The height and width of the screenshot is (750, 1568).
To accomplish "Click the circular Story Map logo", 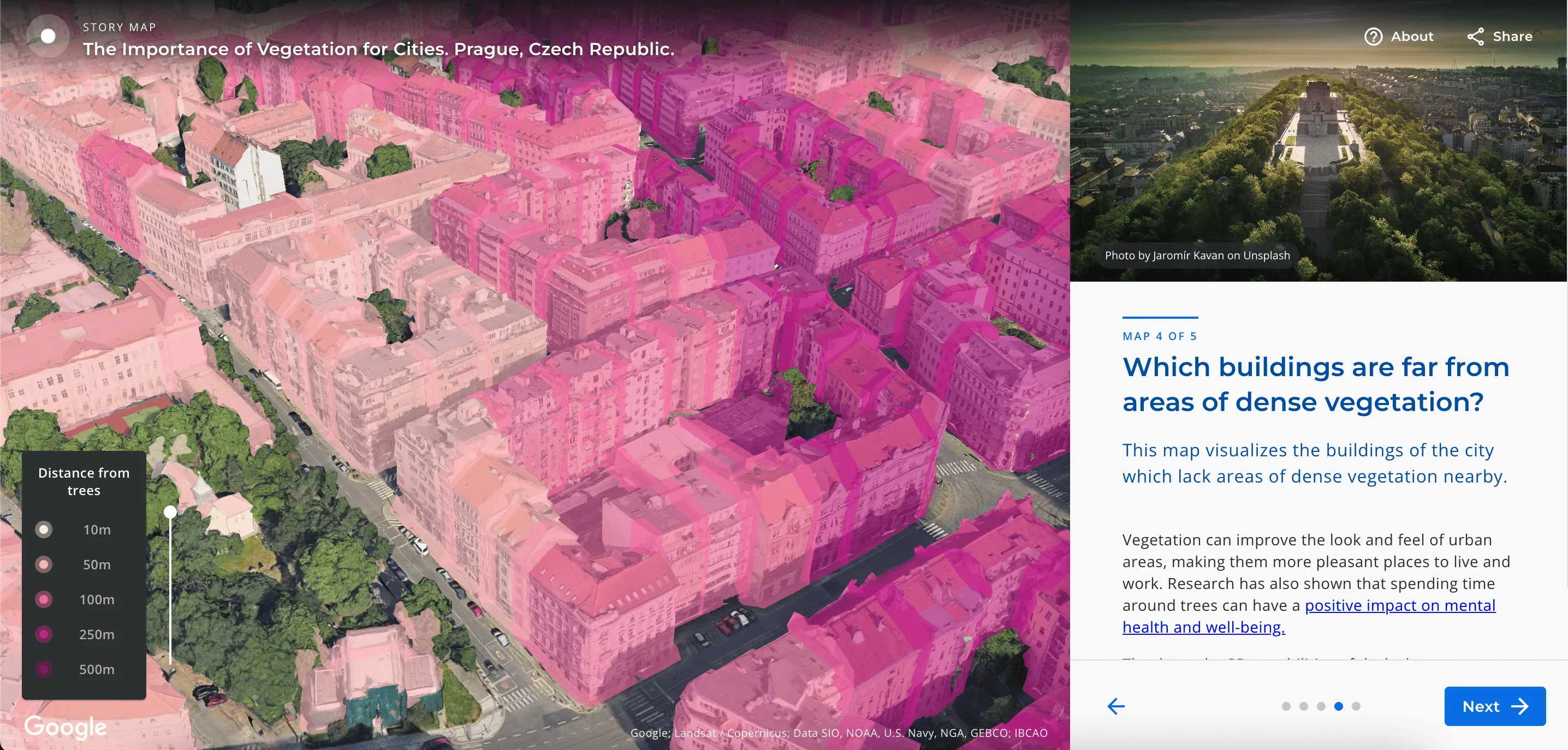I will (47, 36).
